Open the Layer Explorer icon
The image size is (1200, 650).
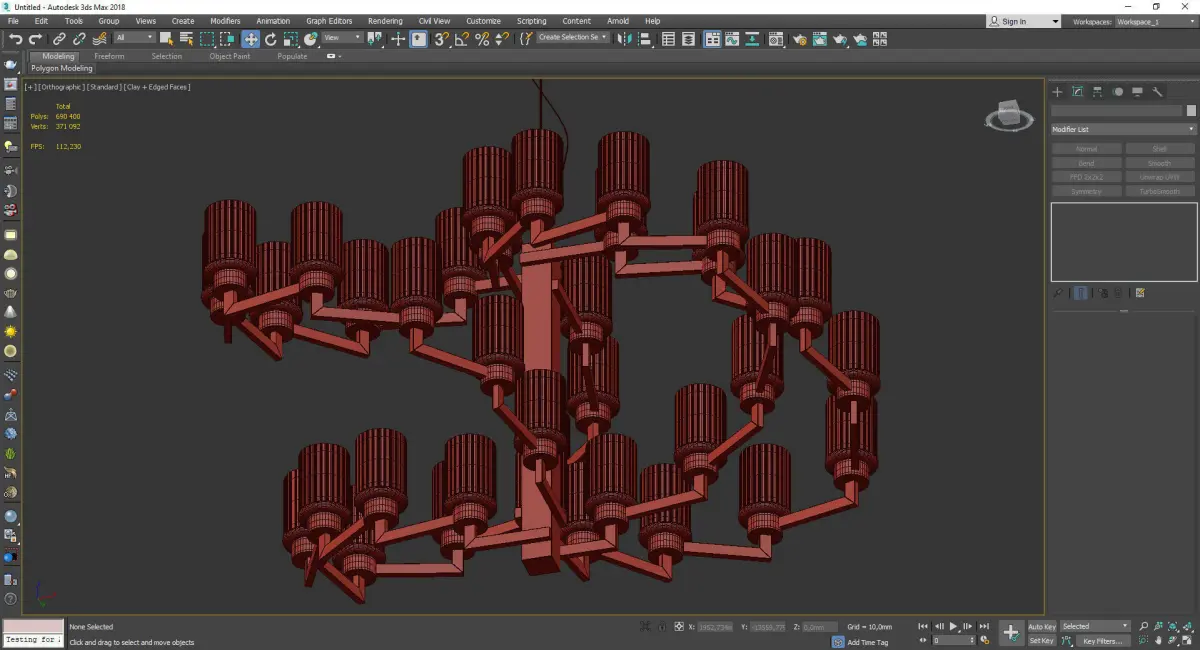tap(689, 39)
